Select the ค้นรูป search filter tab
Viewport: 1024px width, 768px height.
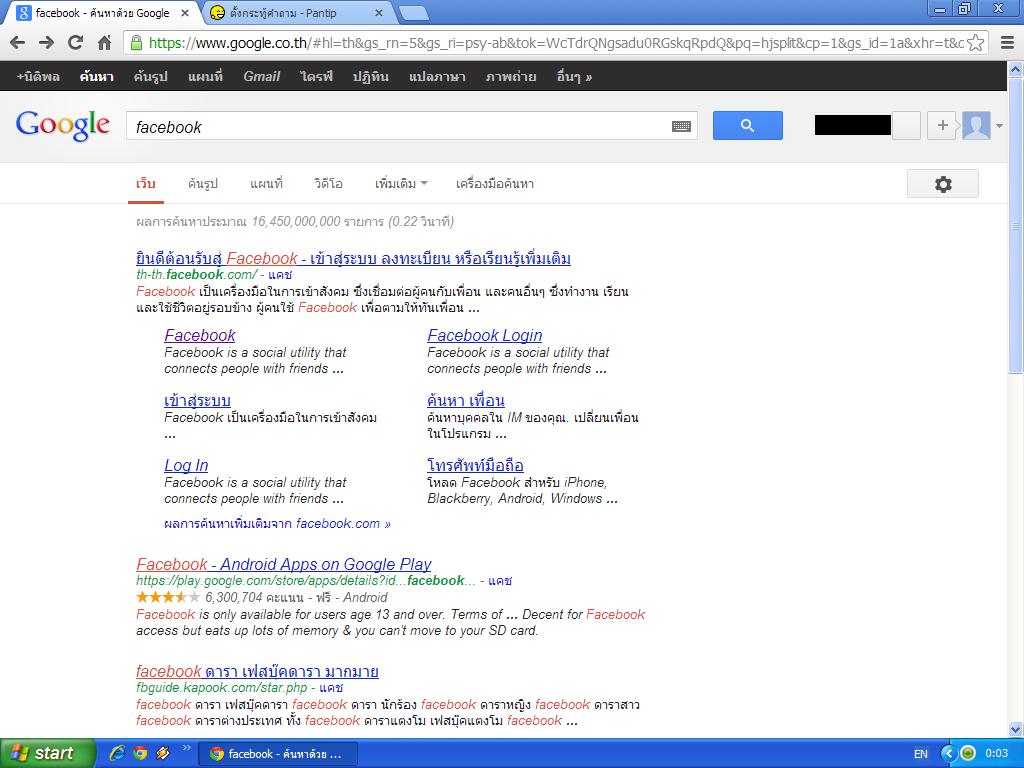click(202, 184)
